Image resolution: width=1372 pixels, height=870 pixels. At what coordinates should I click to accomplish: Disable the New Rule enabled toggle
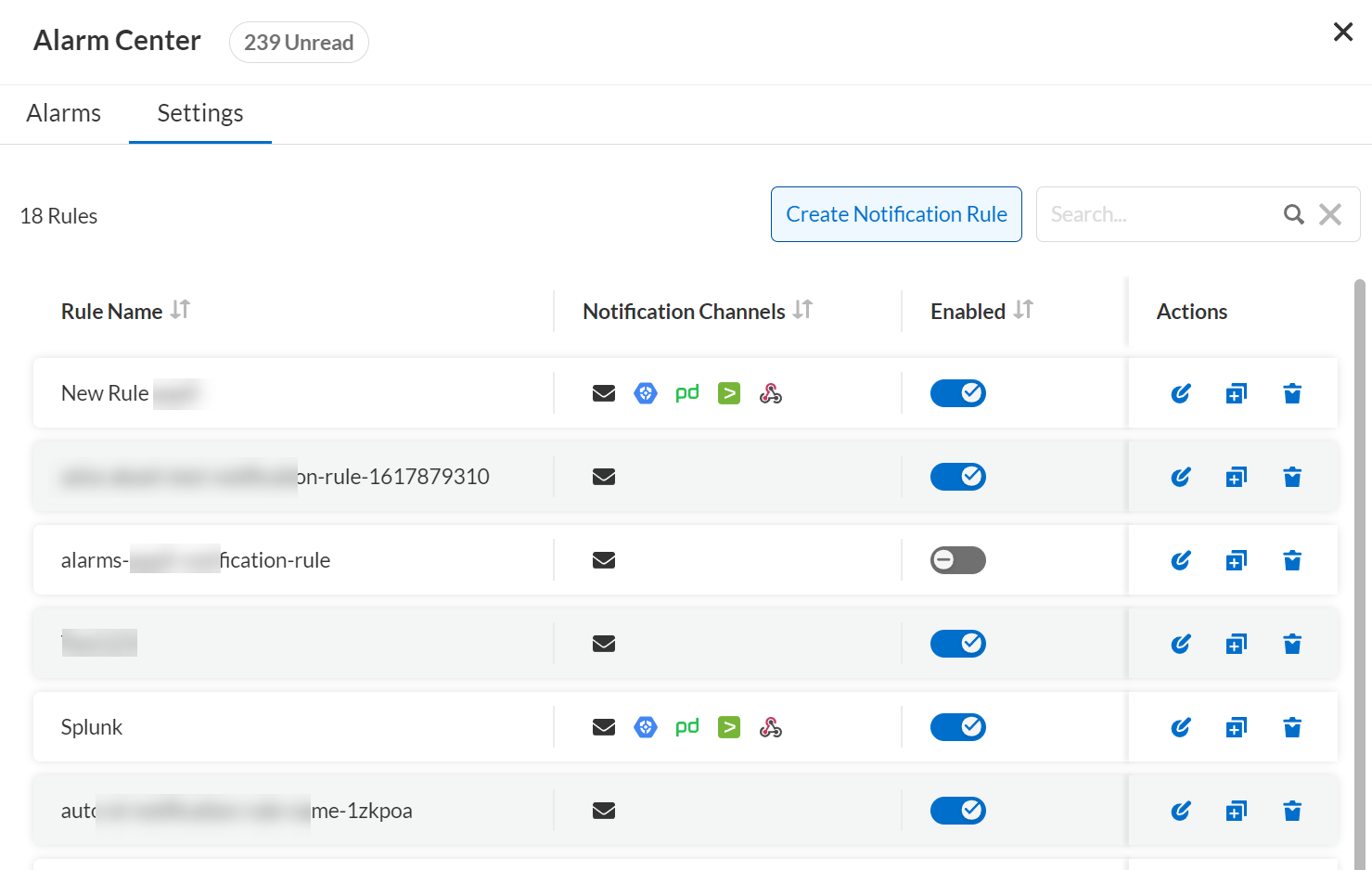(958, 393)
